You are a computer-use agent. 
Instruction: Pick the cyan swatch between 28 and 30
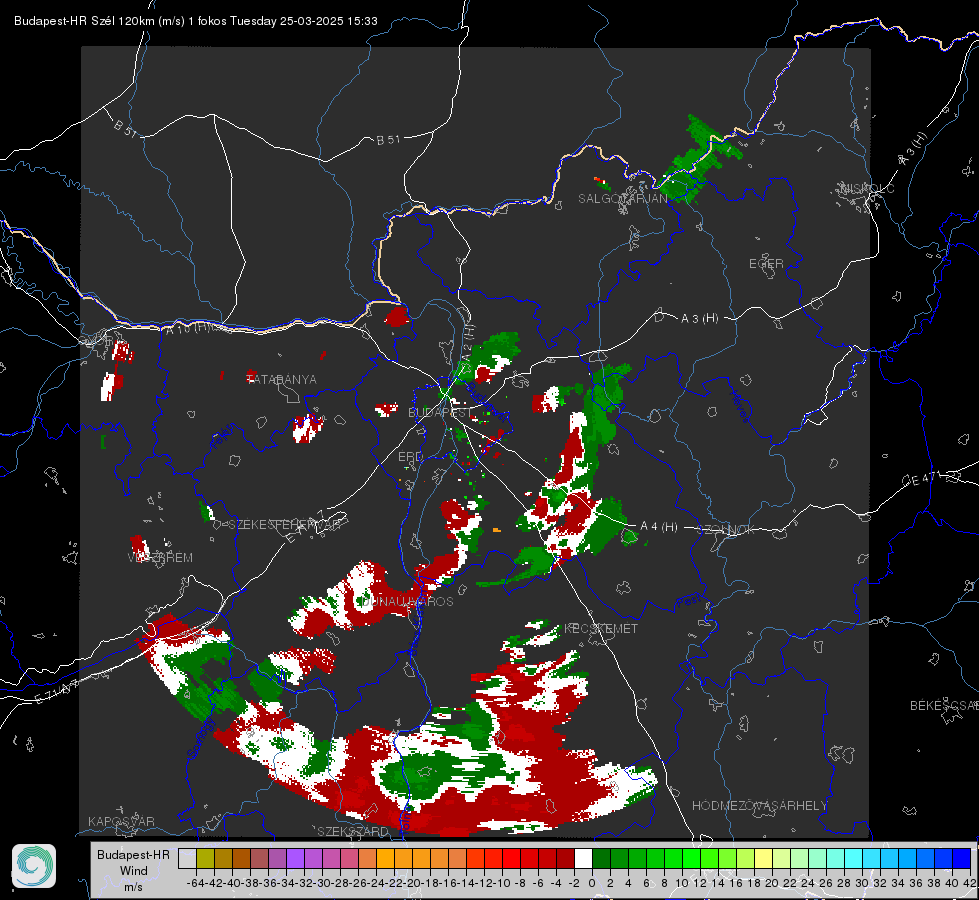854,858
